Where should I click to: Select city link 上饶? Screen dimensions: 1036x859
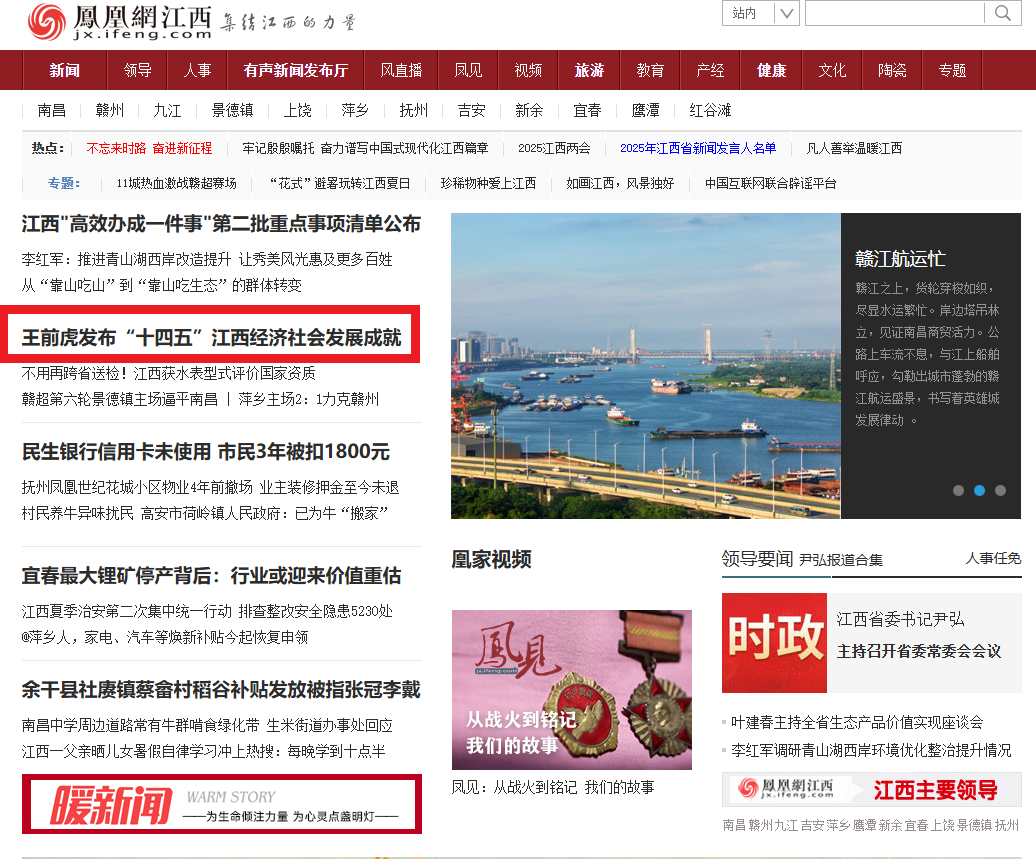click(x=297, y=110)
